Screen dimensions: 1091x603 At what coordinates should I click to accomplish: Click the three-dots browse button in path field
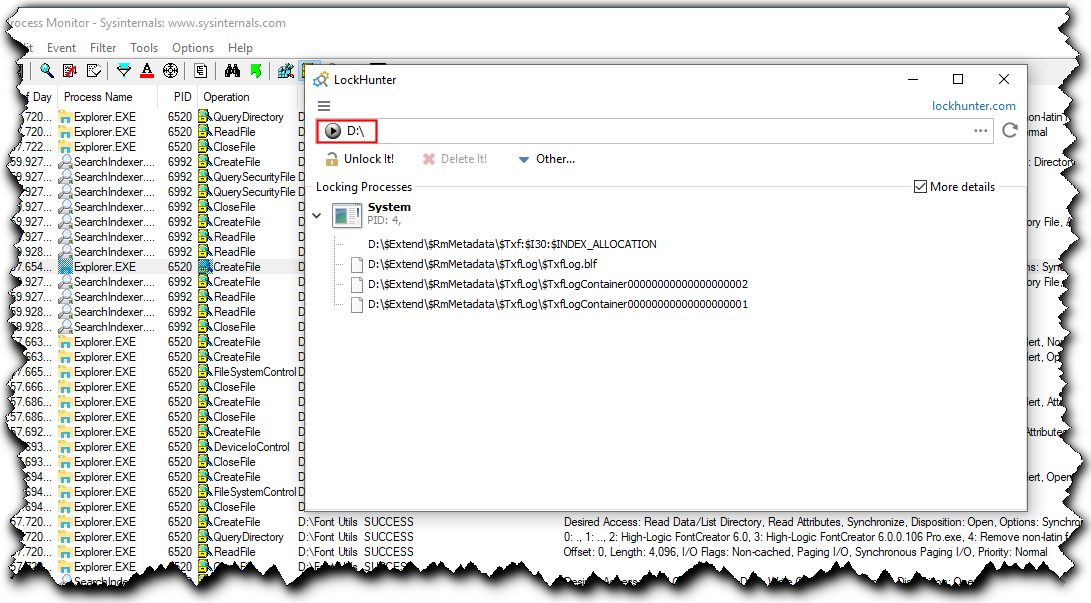(x=980, y=131)
